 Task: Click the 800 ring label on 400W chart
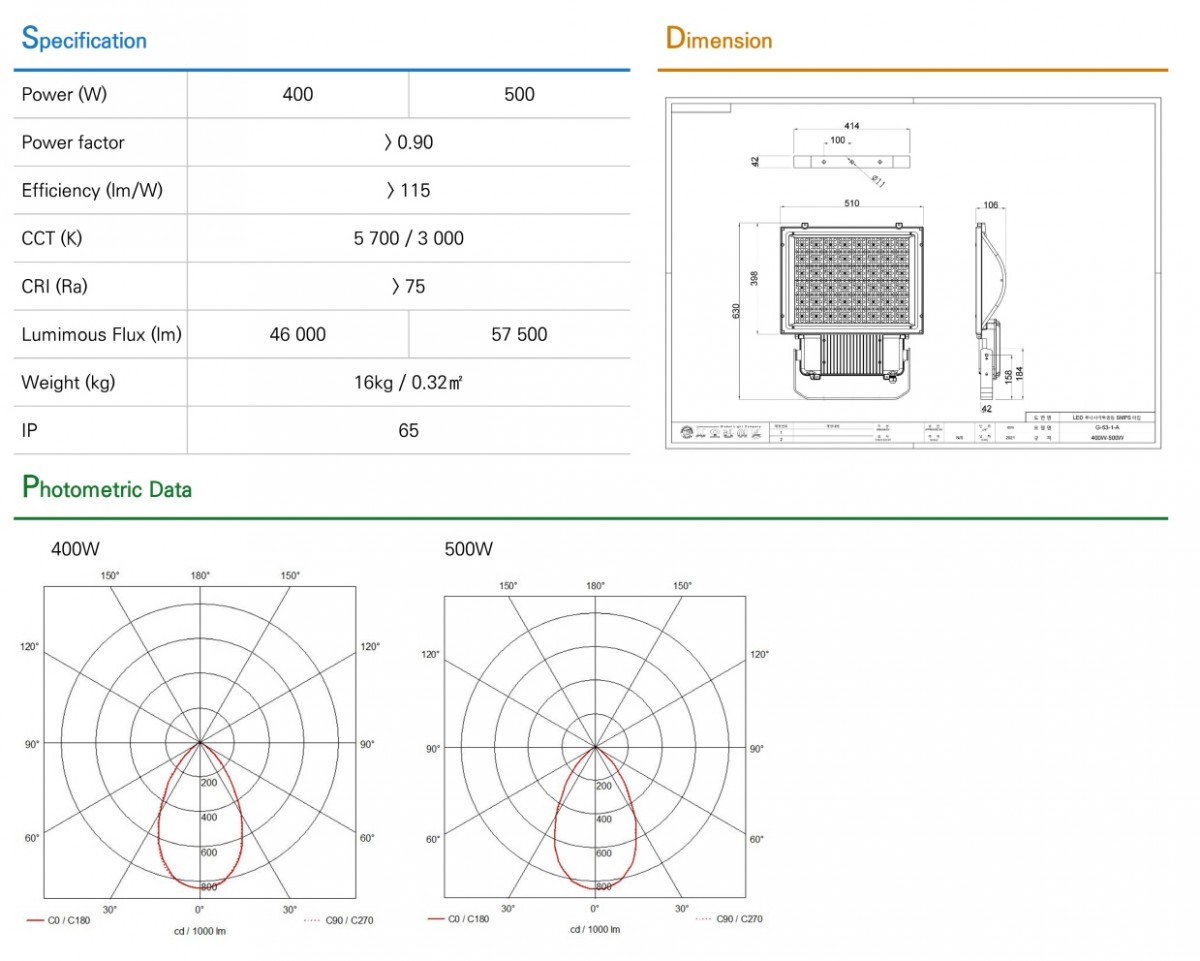tap(208, 887)
